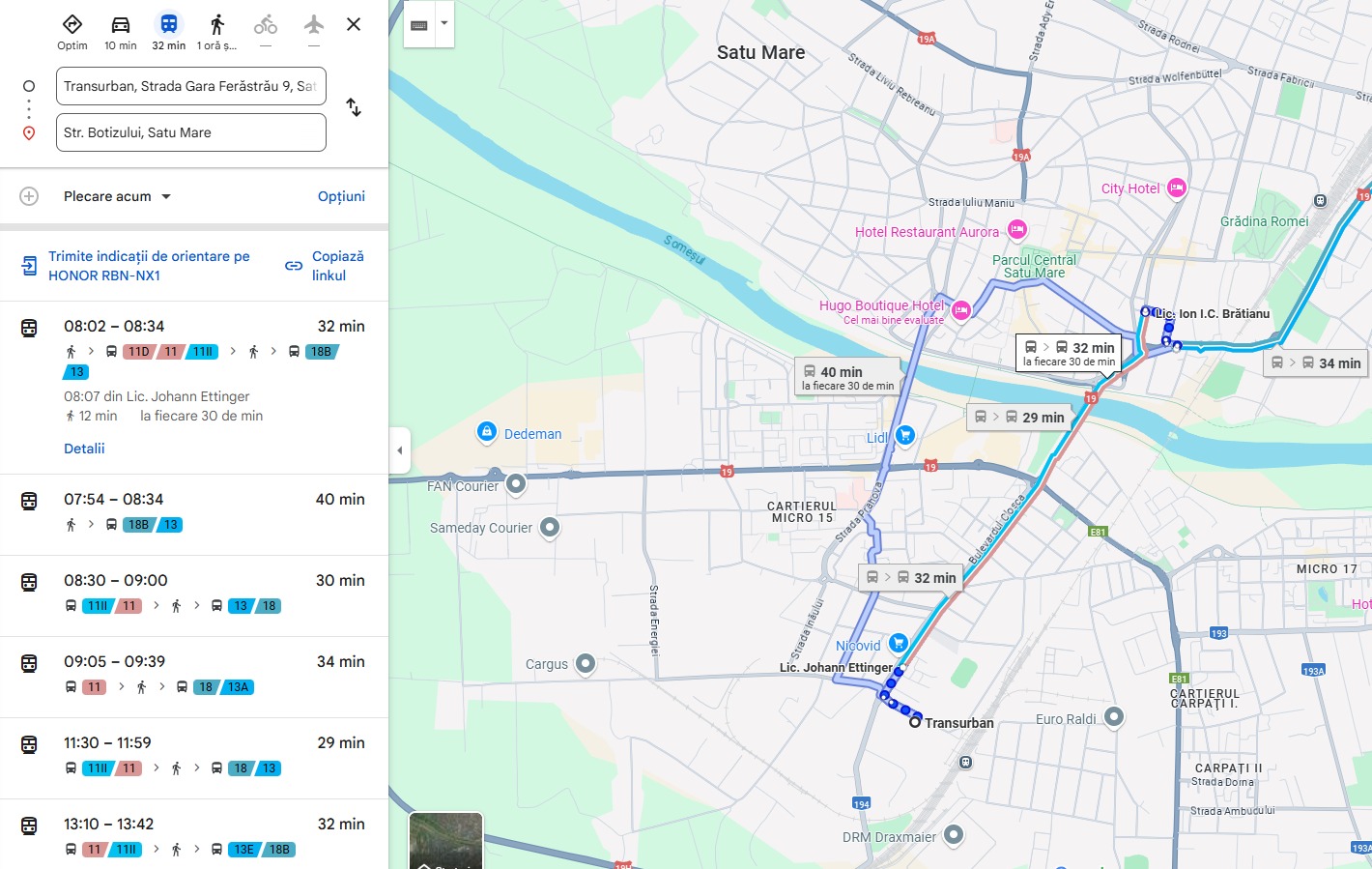This screenshot has width=1372, height=869.
Task: Select the cycling directions icon
Action: pyautogui.click(x=266, y=24)
